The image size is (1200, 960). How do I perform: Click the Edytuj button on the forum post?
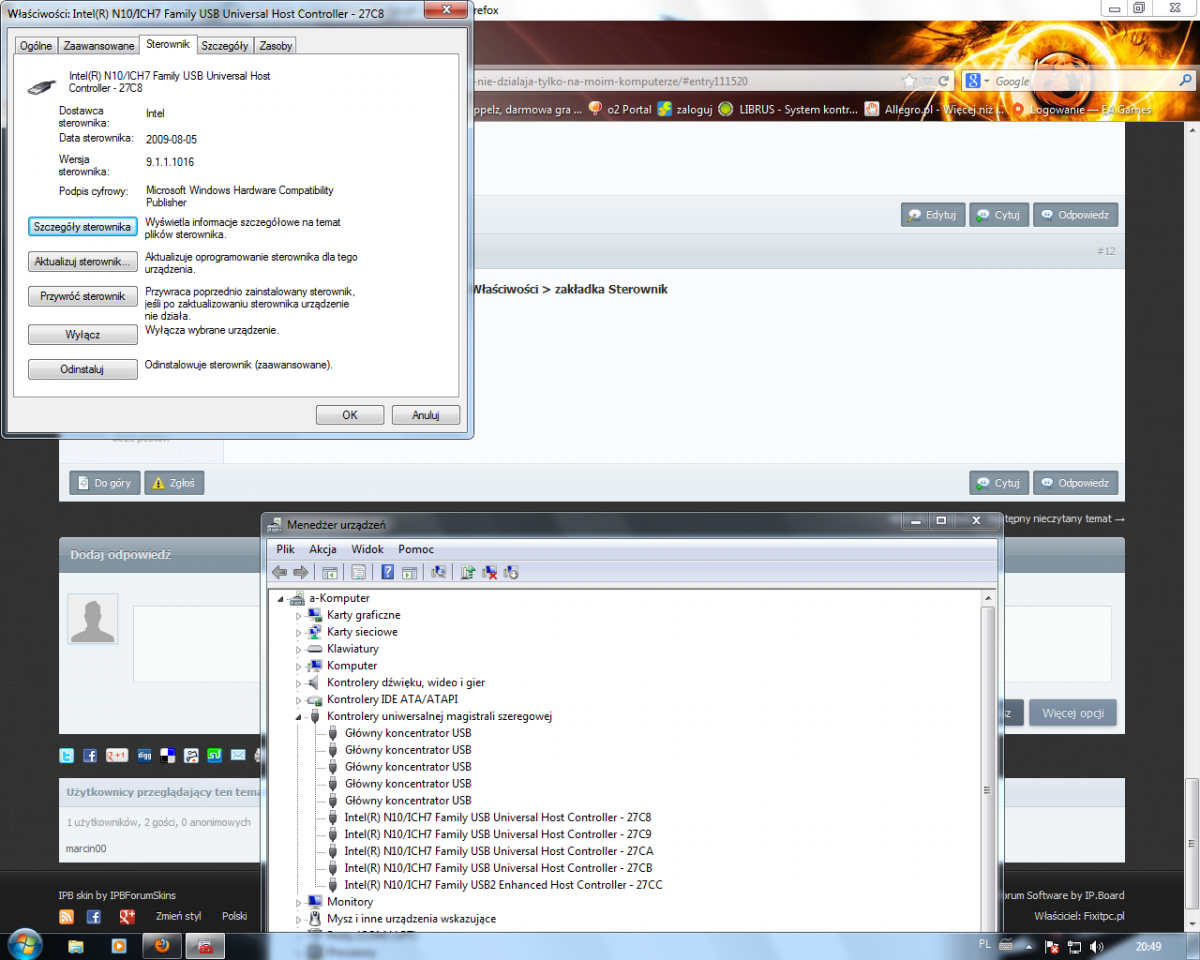(x=932, y=215)
